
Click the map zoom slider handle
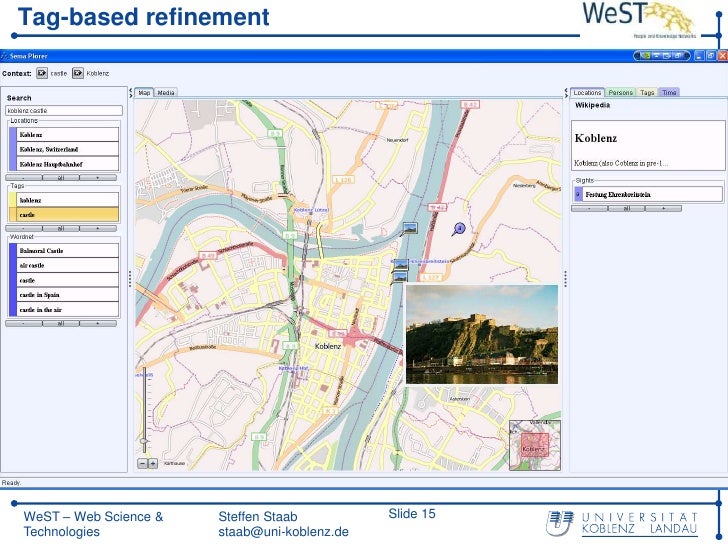coord(144,441)
